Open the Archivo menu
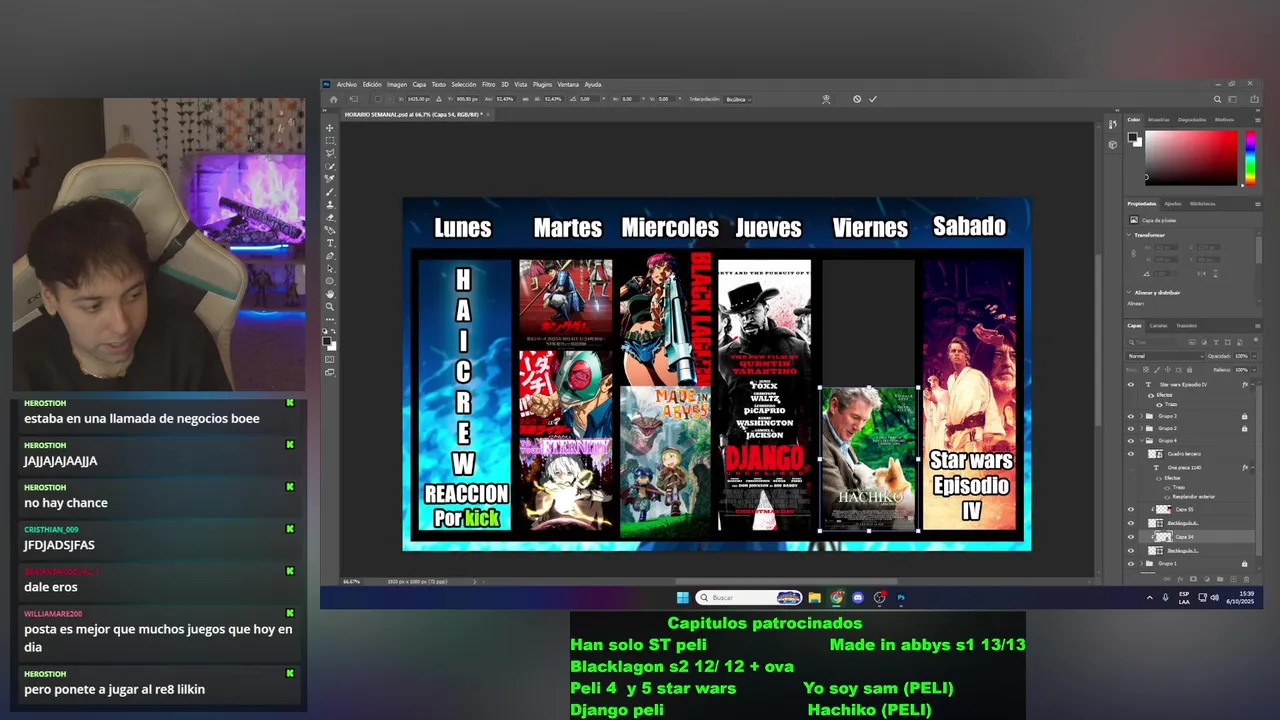 tap(347, 84)
